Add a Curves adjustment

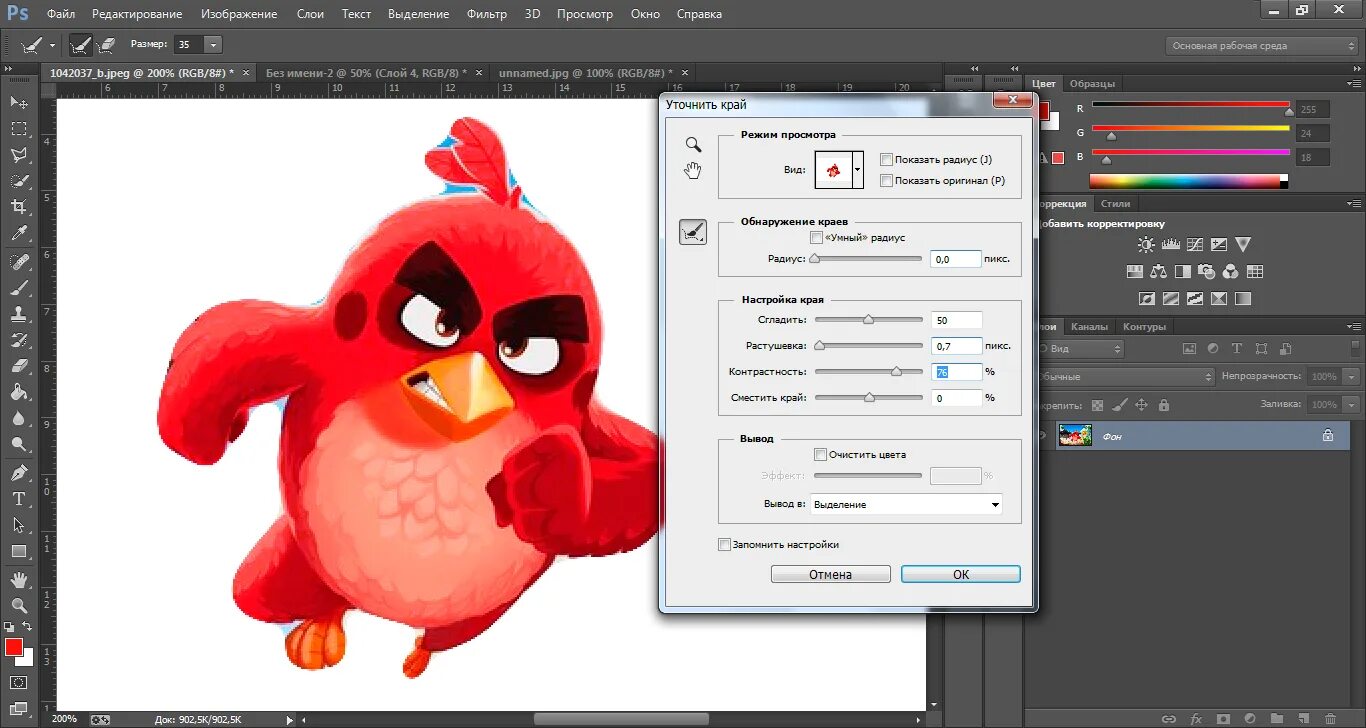1194,244
